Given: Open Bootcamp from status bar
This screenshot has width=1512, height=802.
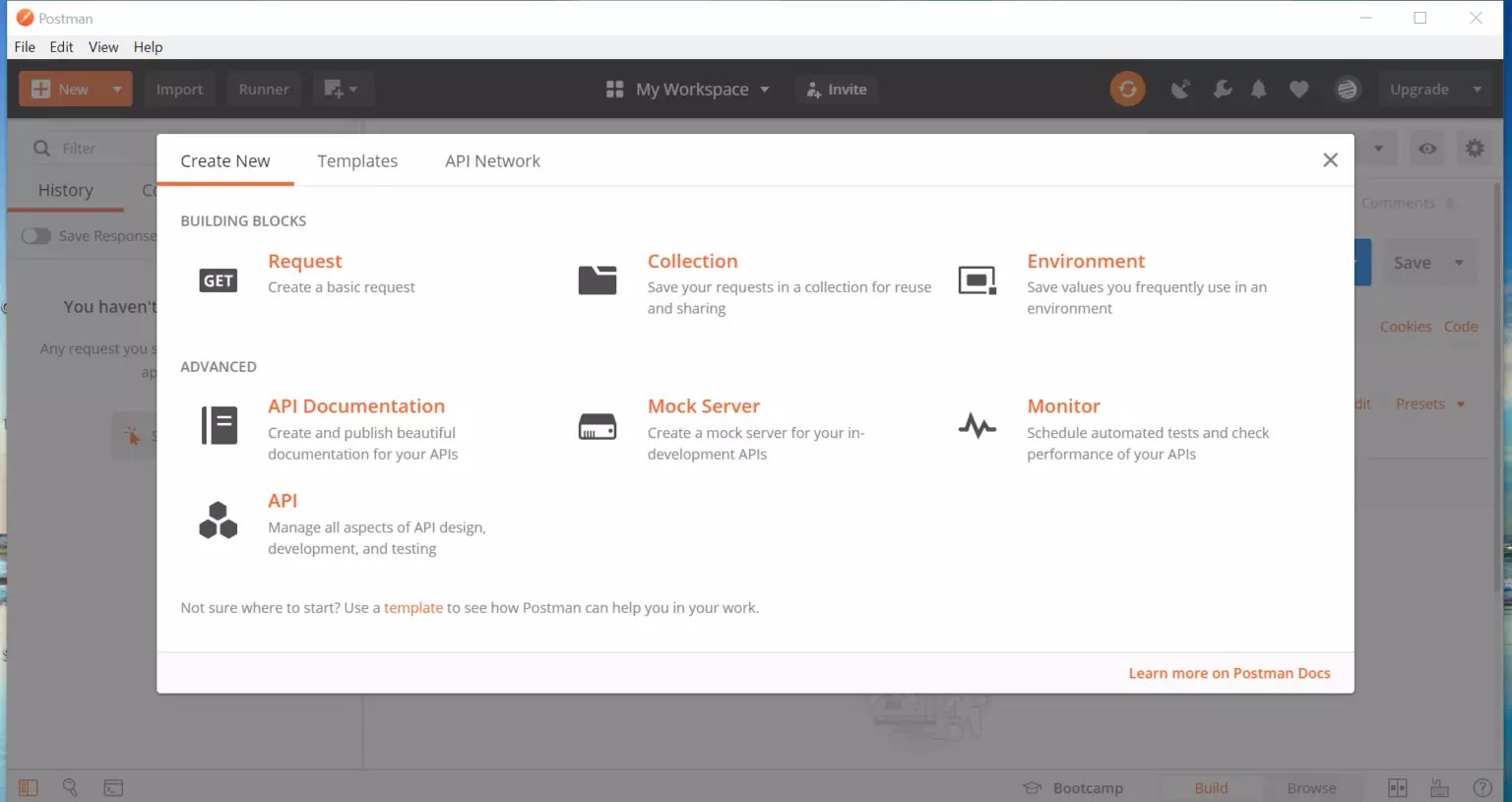Looking at the screenshot, I should (1074, 788).
